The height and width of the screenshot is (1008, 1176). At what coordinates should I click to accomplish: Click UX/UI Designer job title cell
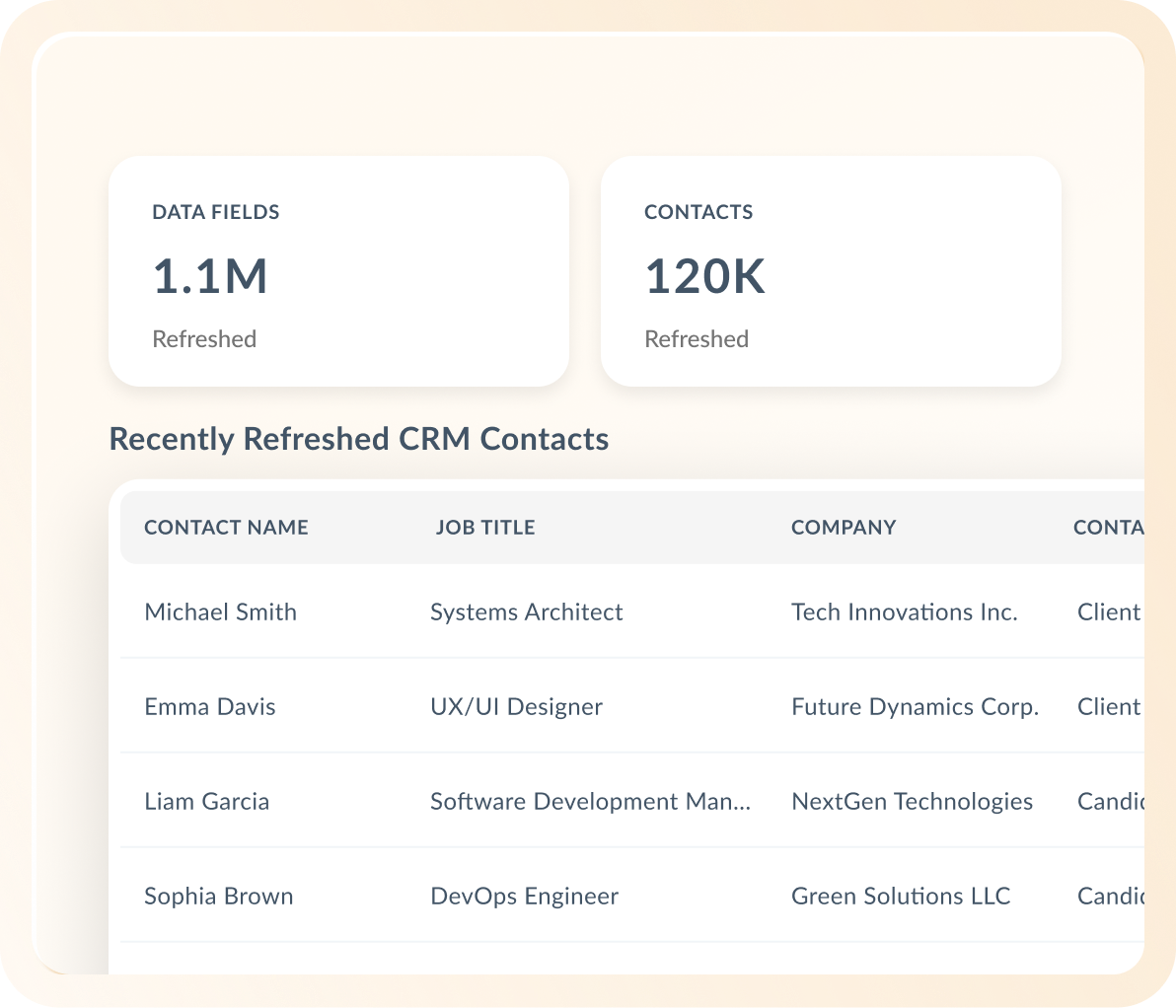[516, 707]
